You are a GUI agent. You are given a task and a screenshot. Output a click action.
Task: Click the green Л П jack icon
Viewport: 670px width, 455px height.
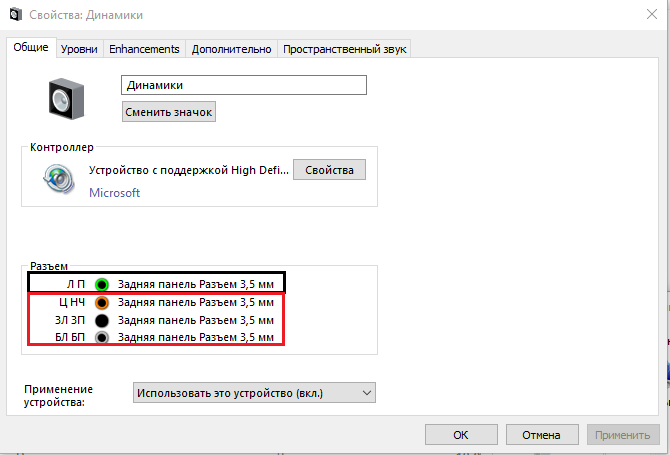click(x=101, y=284)
